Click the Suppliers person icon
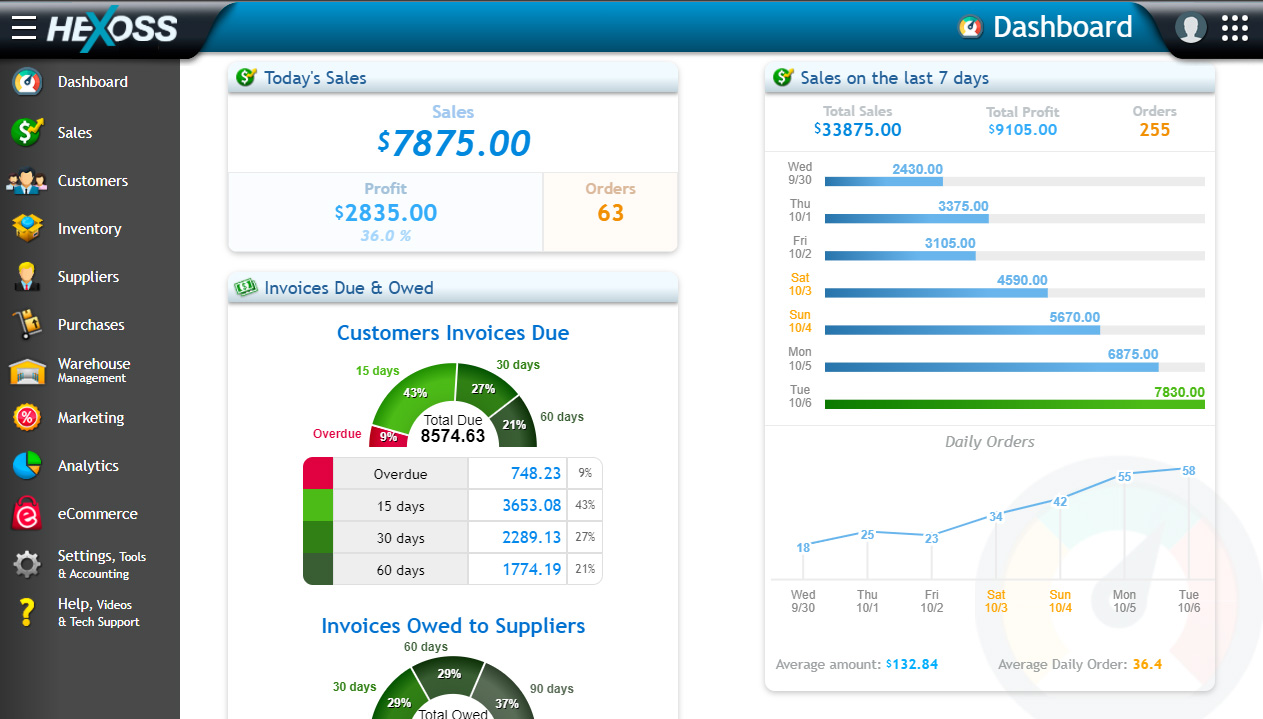Image resolution: width=1263 pixels, height=719 pixels. (x=27, y=277)
